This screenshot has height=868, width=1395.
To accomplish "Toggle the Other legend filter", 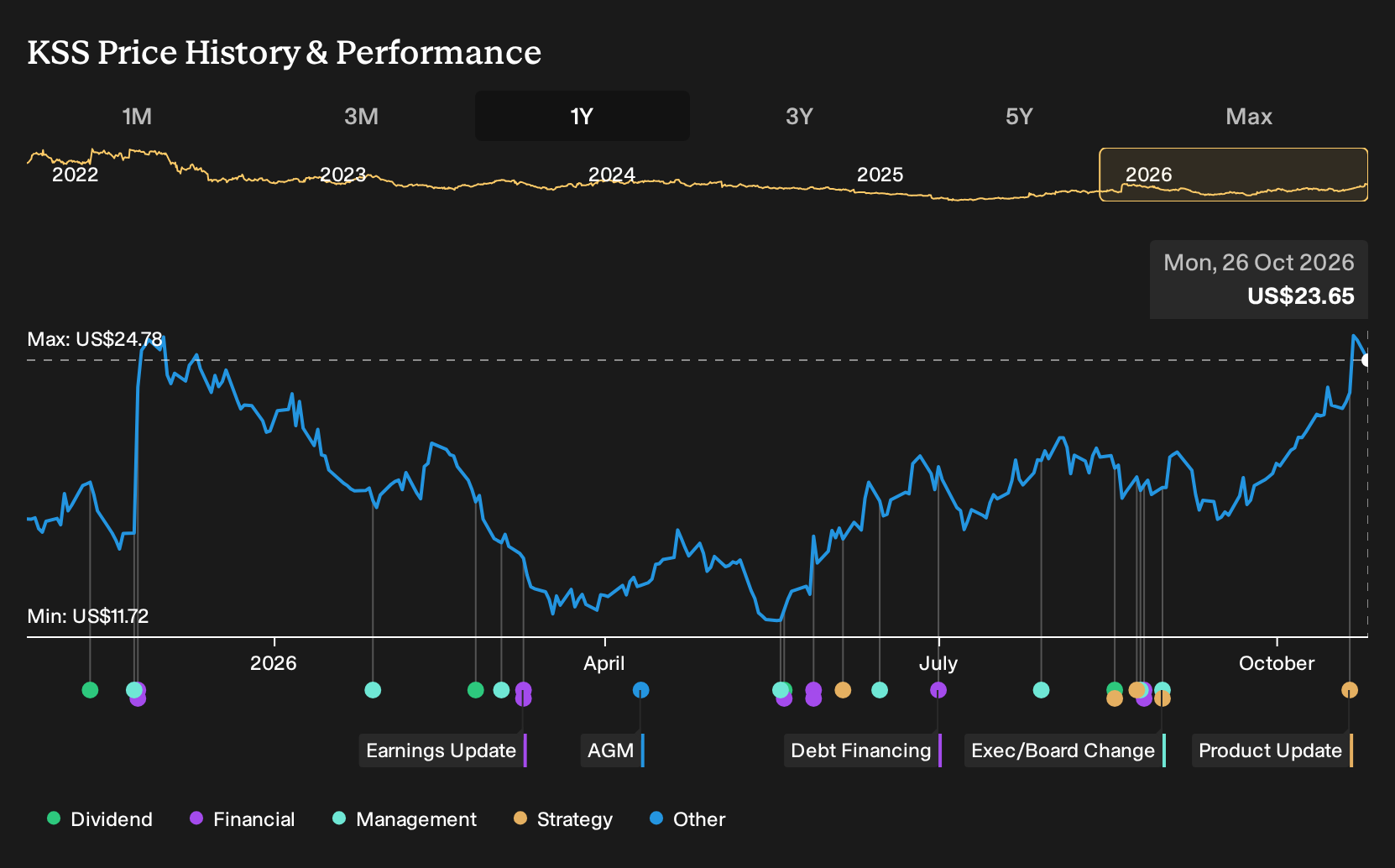I will (x=687, y=818).
